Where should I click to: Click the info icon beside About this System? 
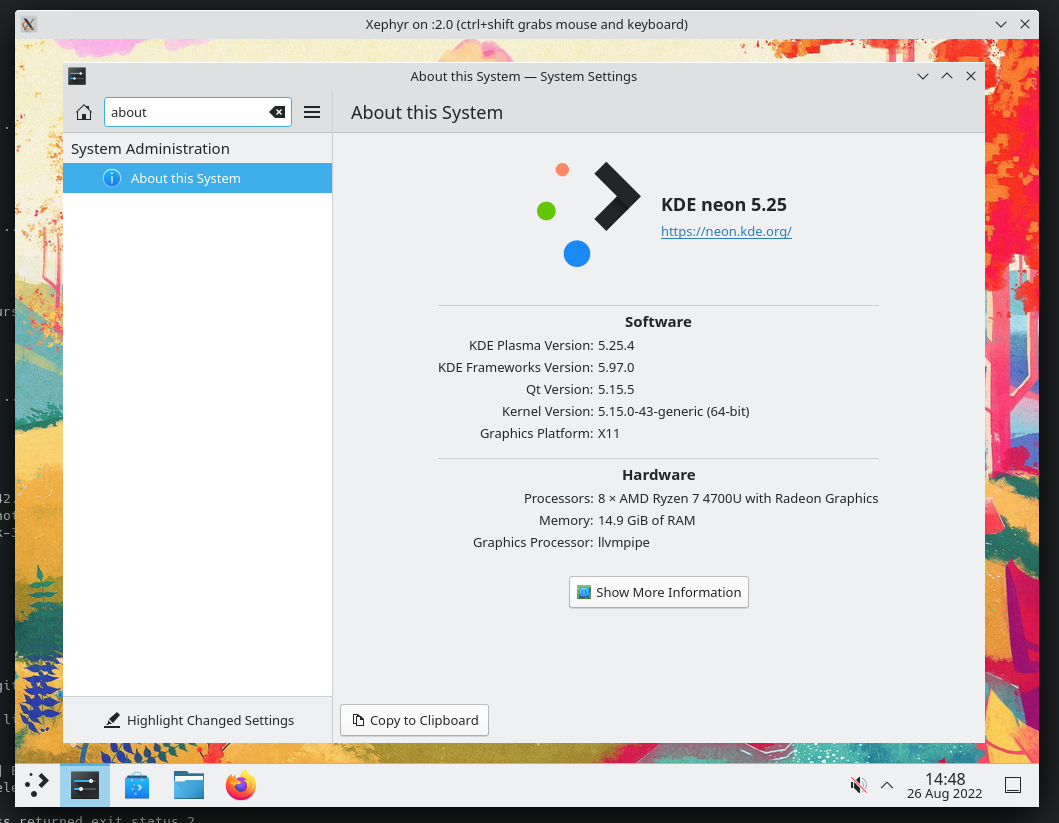pyautogui.click(x=111, y=177)
